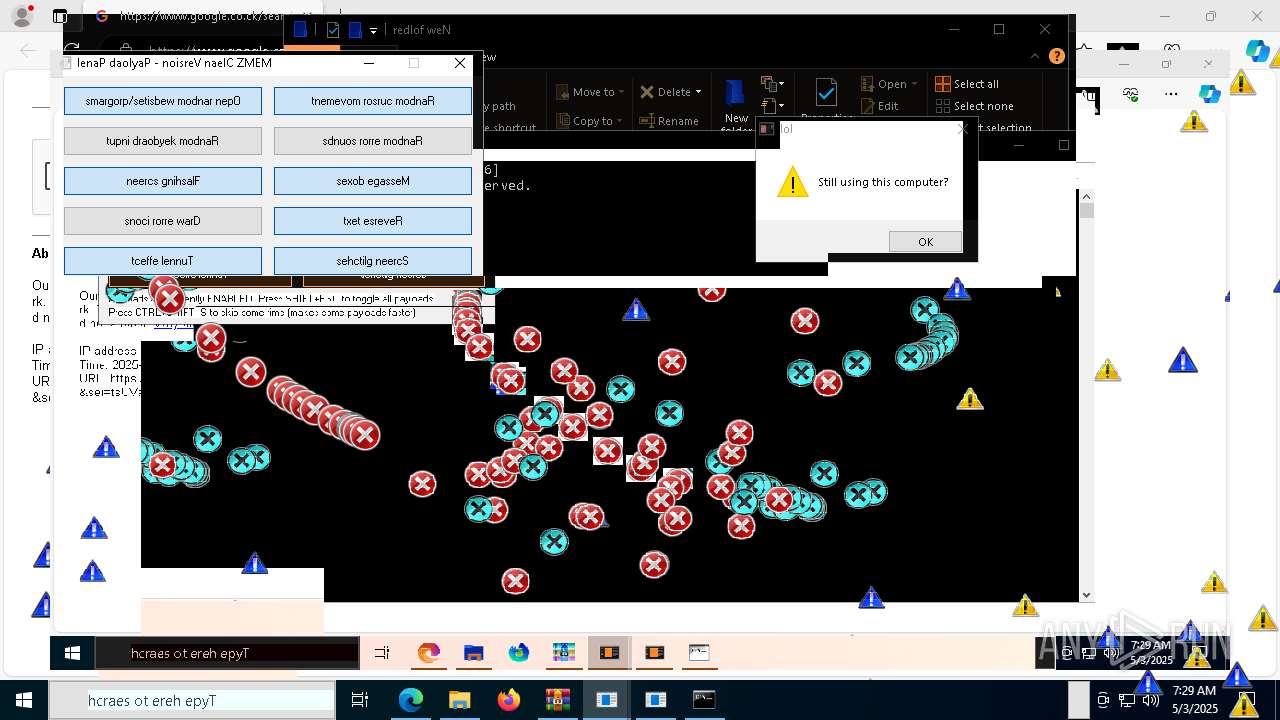Click the Edit button in Explorer ribbon
Image resolution: width=1280 pixels, height=720 pixels.
point(879,106)
